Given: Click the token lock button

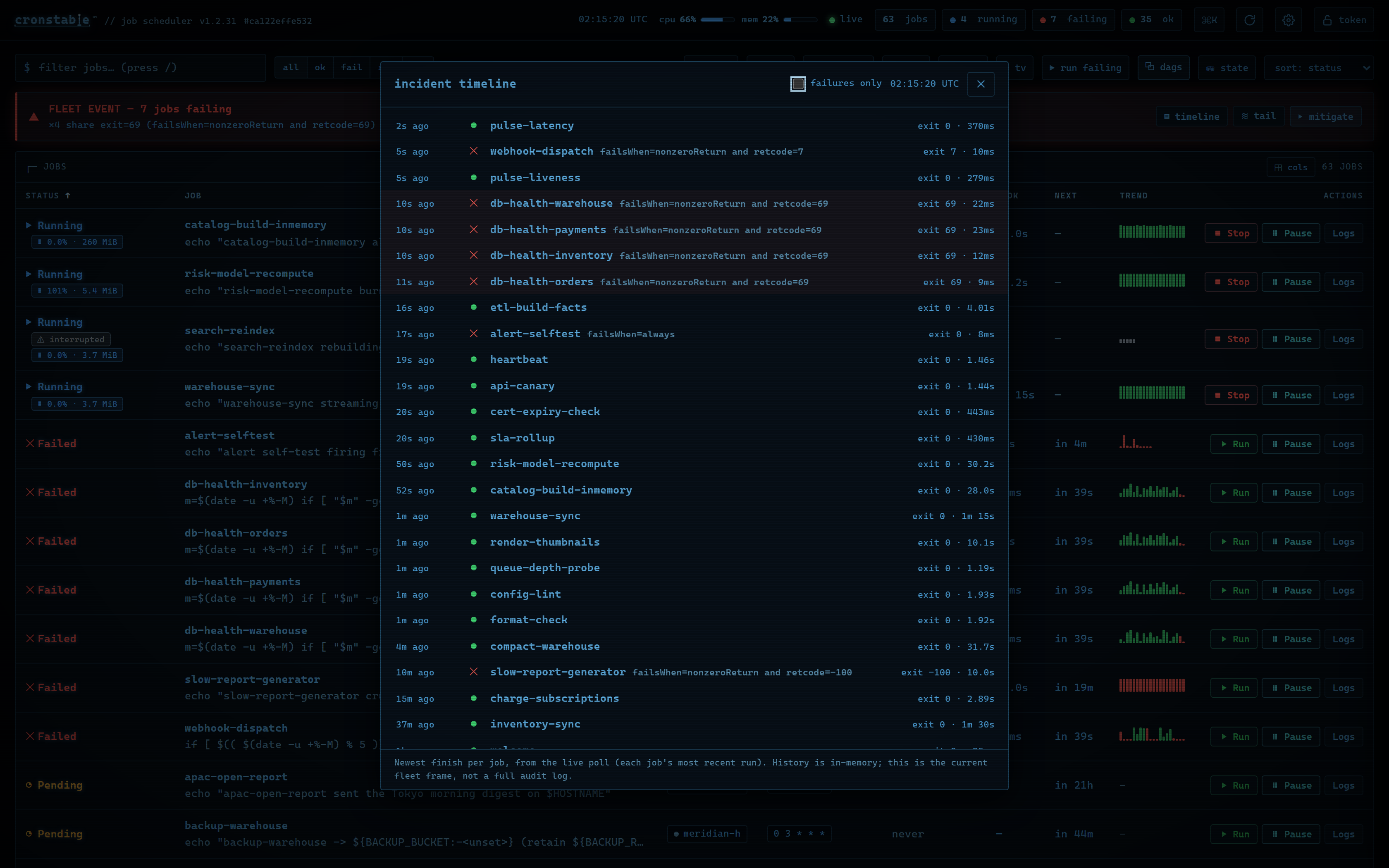Looking at the screenshot, I should click(1344, 20).
